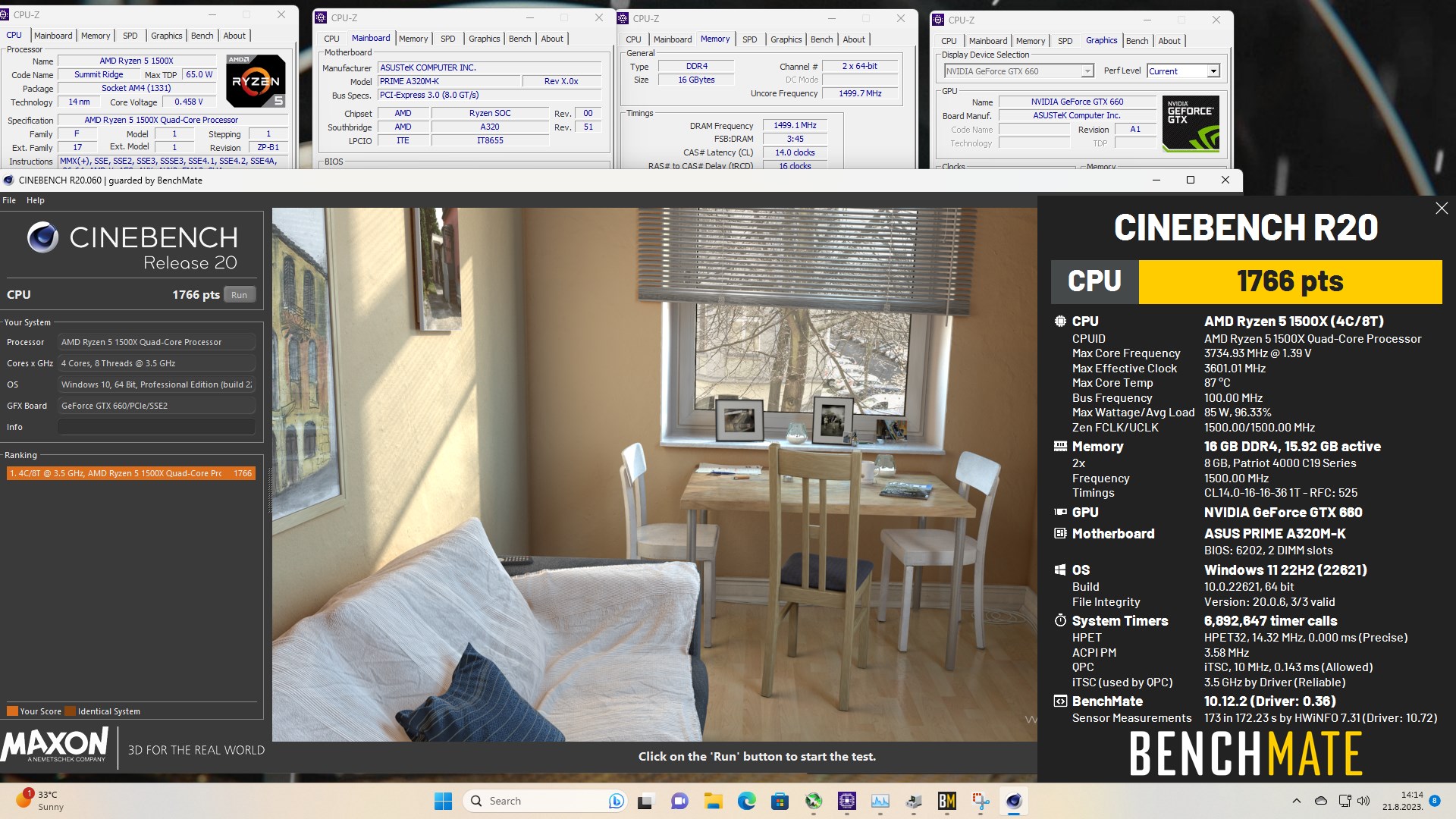Click the Run button for the CPU test
The width and height of the screenshot is (1456, 819).
[240, 295]
